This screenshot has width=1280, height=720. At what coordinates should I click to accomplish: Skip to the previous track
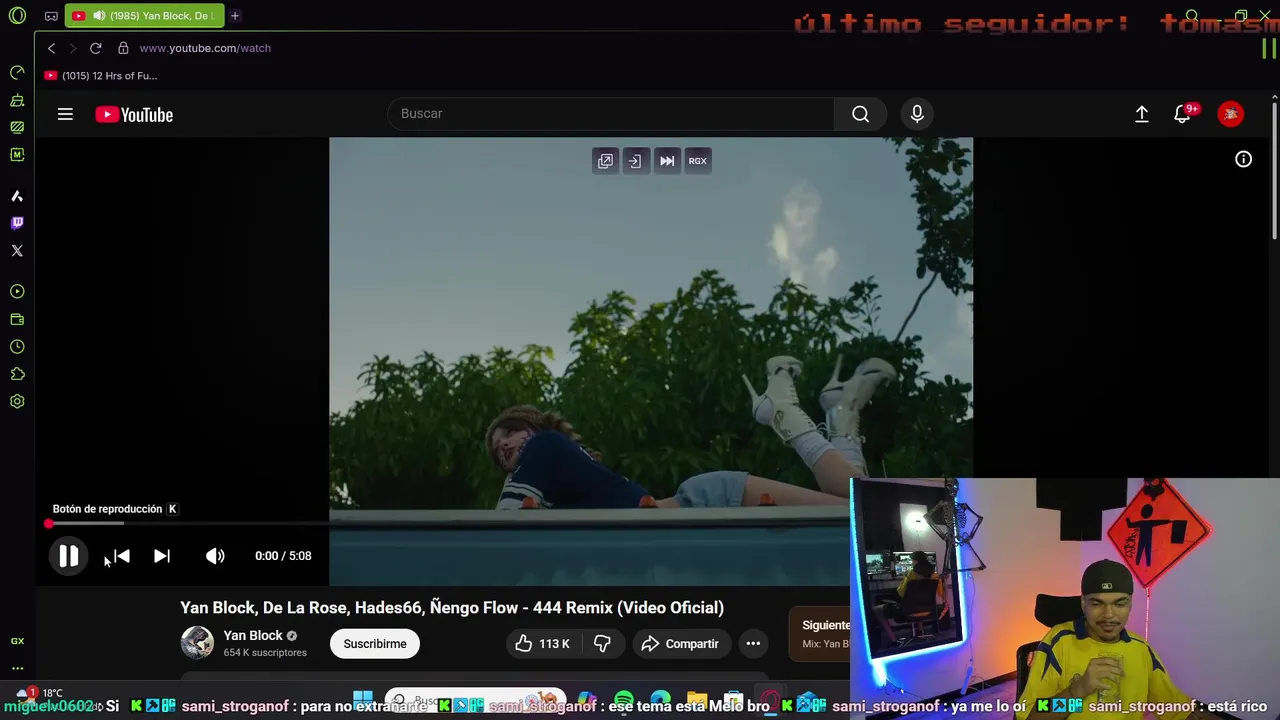coord(121,556)
